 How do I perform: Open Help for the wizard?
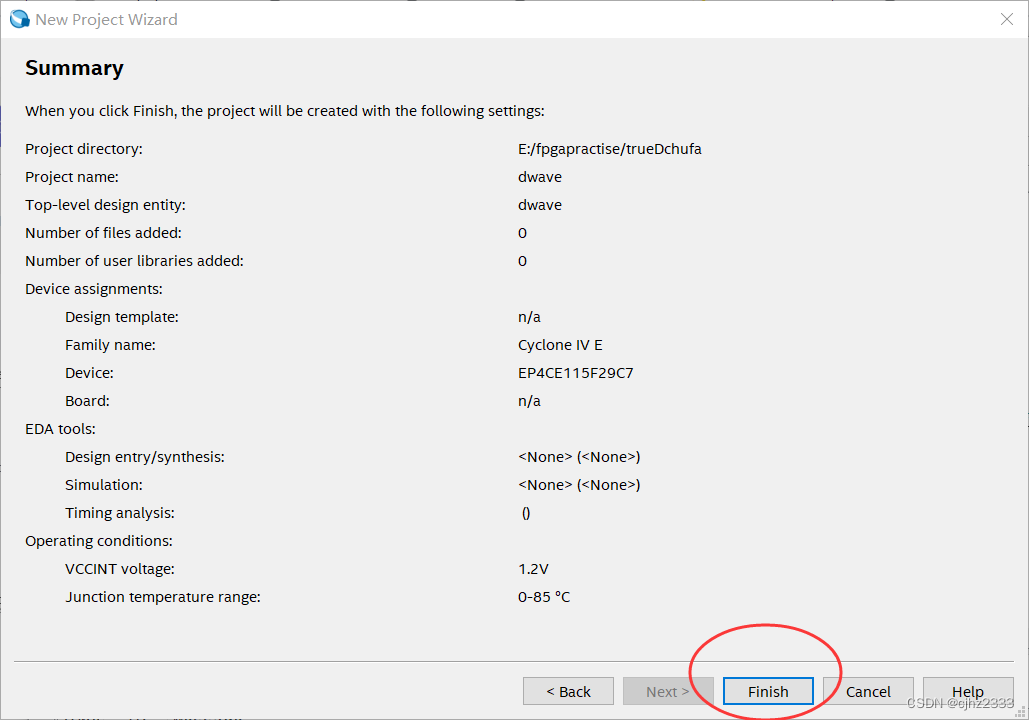pyautogui.click(x=968, y=691)
